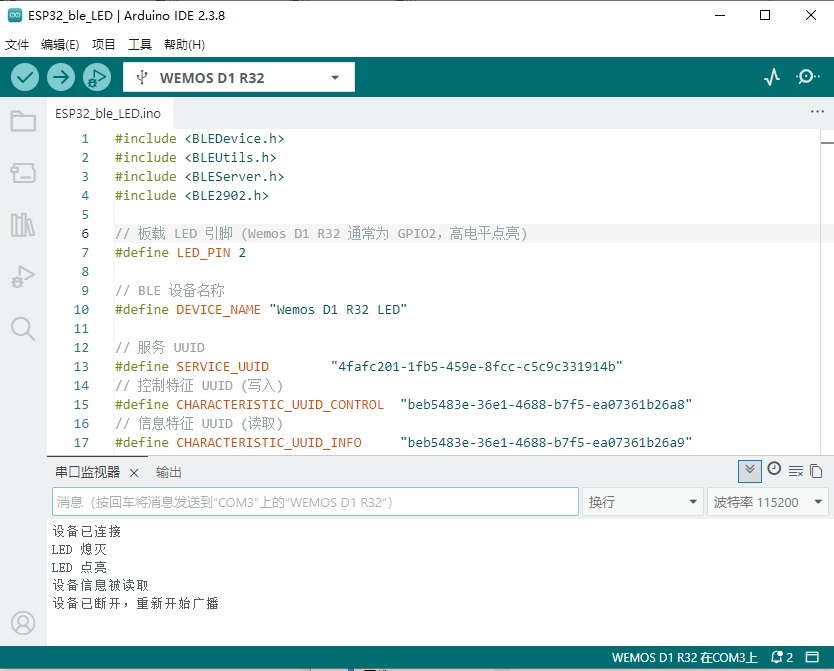Open the 编辑(E) menu
This screenshot has height=671, width=834.
click(60, 45)
